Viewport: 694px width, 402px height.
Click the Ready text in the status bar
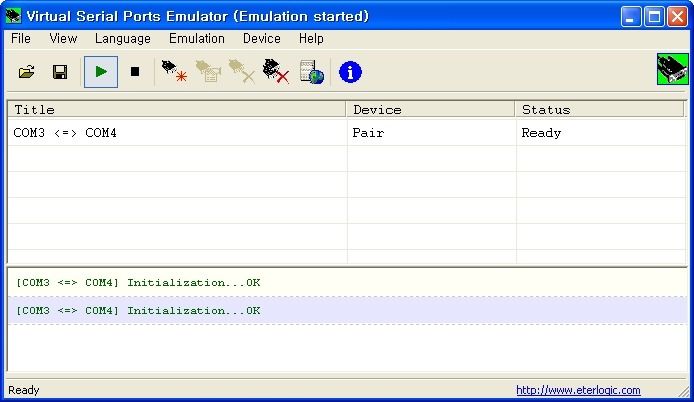(24, 390)
